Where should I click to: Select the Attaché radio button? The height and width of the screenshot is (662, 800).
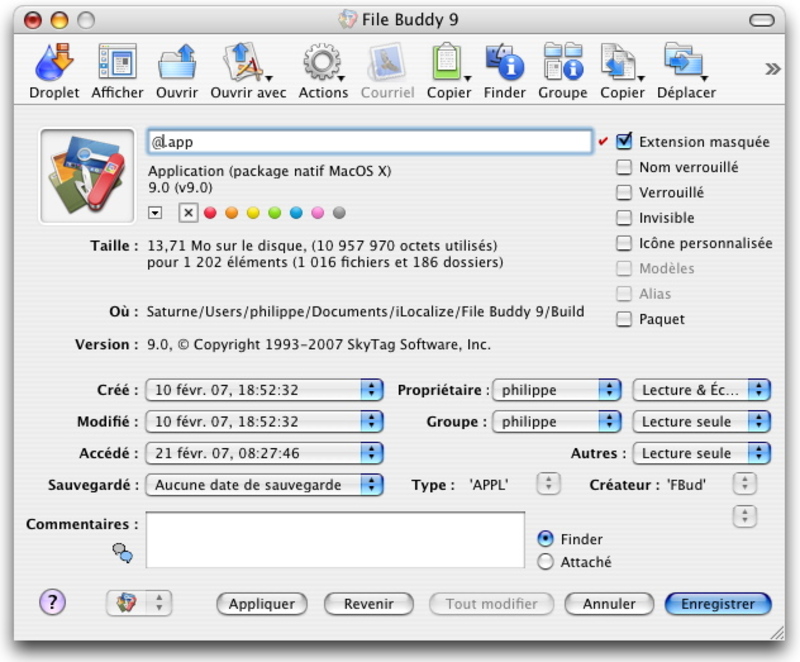click(x=545, y=562)
